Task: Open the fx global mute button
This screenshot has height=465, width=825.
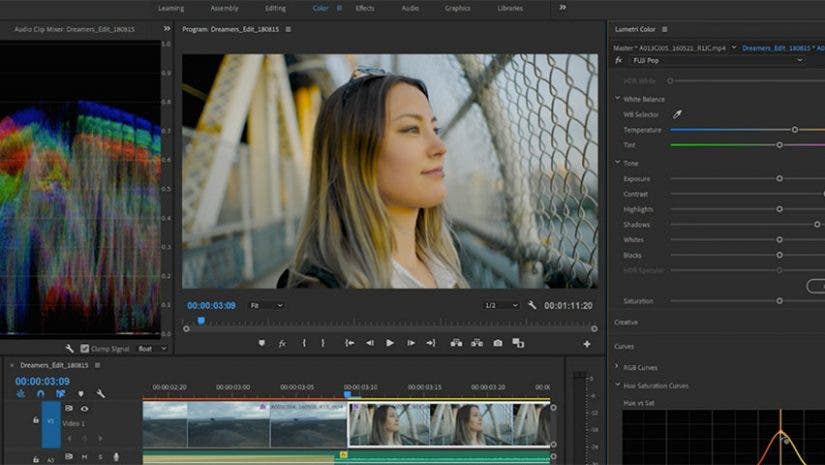Action: point(283,343)
